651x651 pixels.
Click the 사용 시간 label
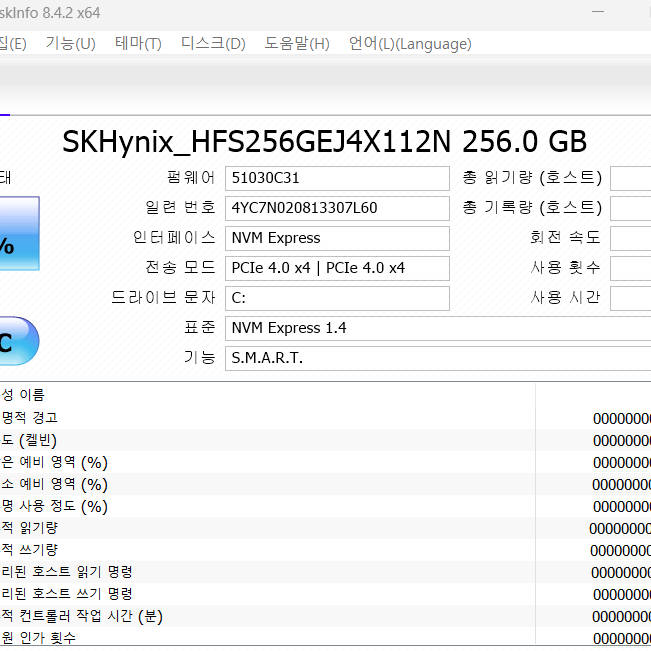point(565,297)
